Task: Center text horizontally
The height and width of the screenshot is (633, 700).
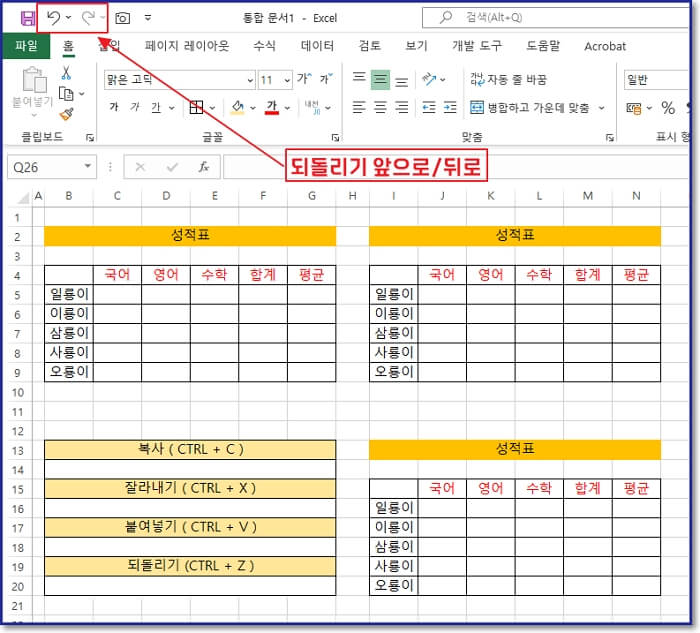Action: (380, 108)
